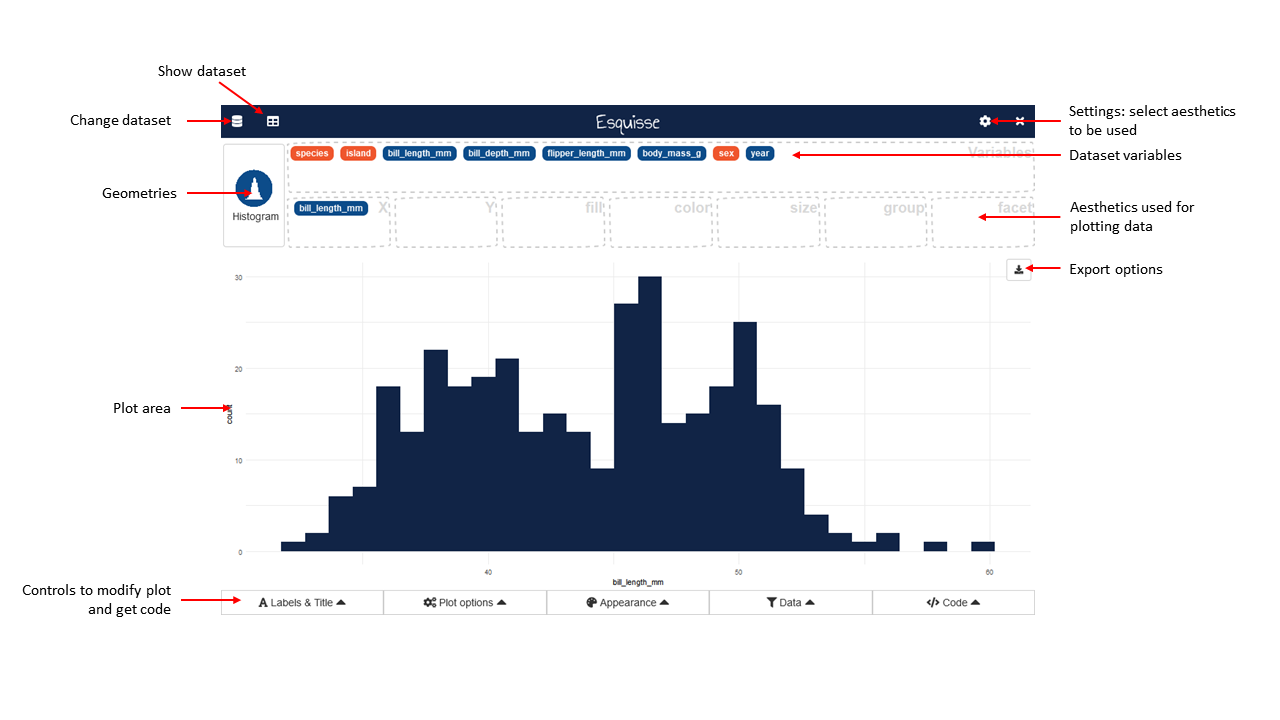Screen dimensions: 1280x720
Task: Open the Appearance controls
Action: tap(627, 603)
